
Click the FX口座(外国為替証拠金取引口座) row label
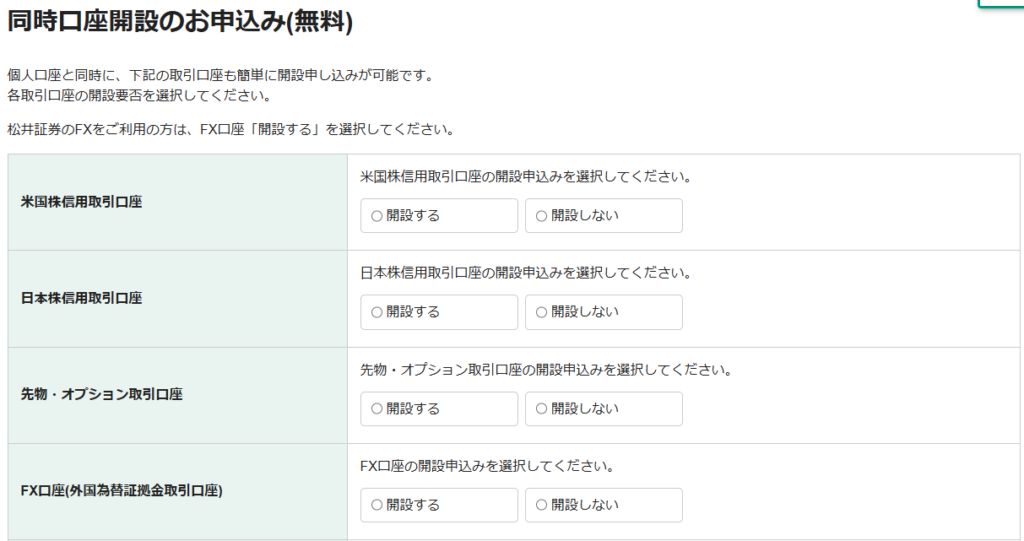tap(121, 491)
